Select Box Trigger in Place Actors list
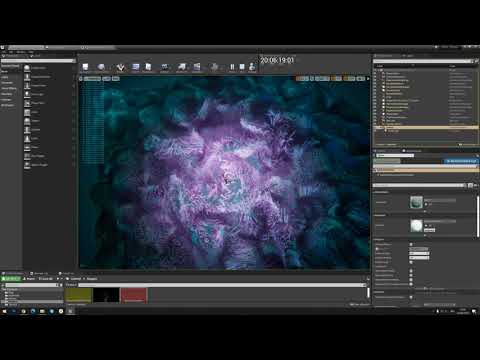The image size is (480, 360). click(48, 156)
